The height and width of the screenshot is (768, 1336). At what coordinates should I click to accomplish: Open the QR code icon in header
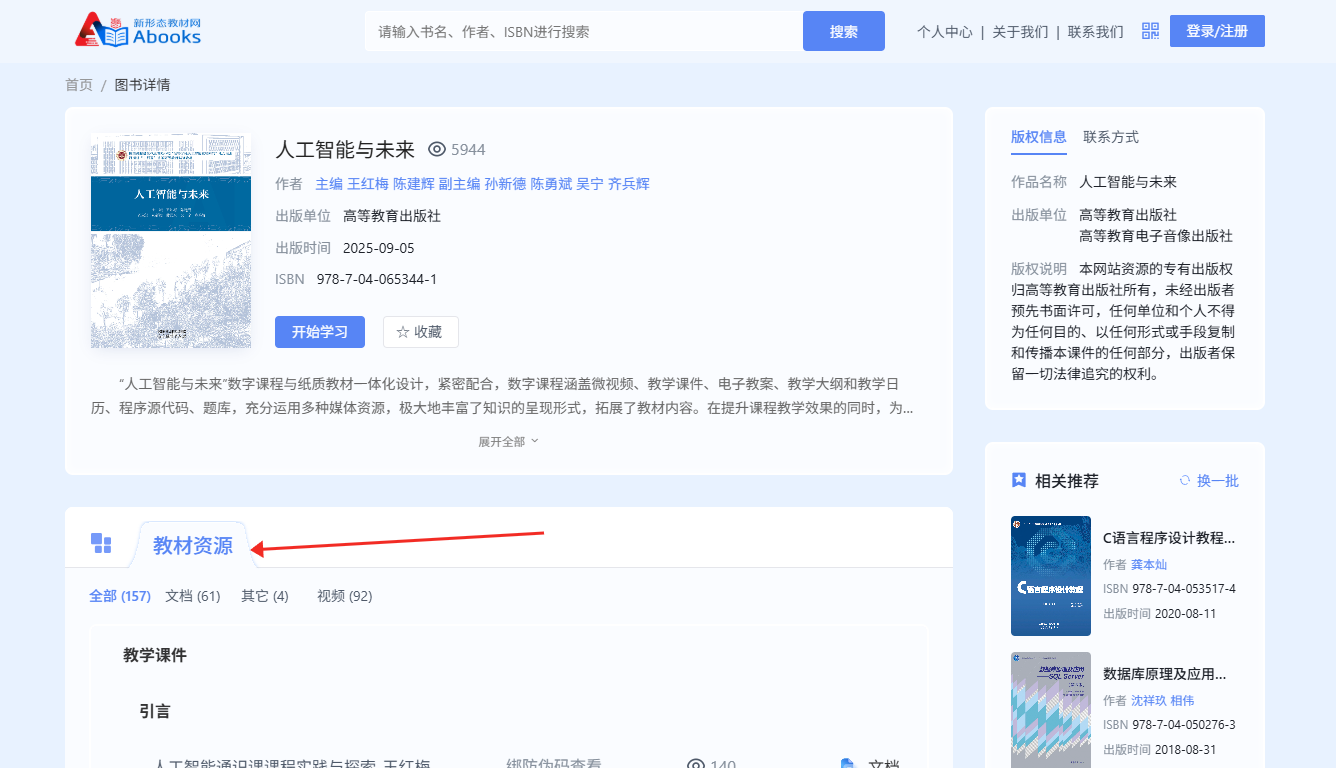[1150, 31]
